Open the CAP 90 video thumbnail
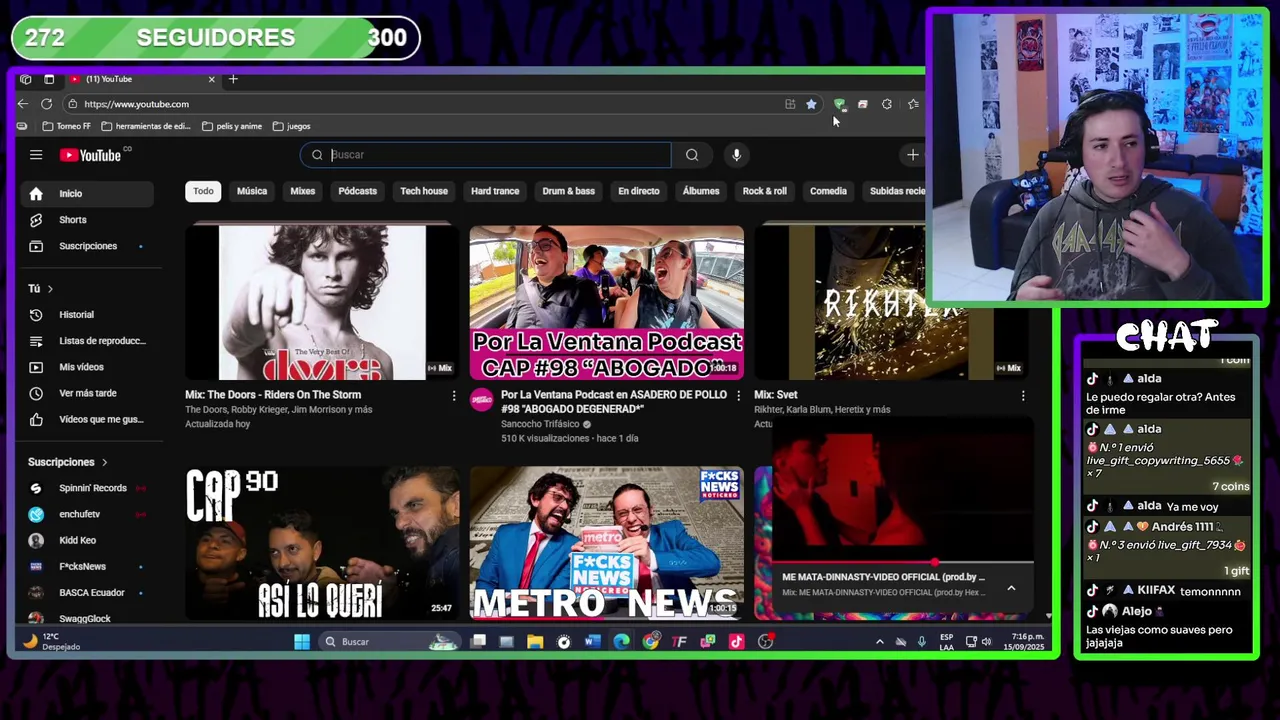 coord(322,543)
